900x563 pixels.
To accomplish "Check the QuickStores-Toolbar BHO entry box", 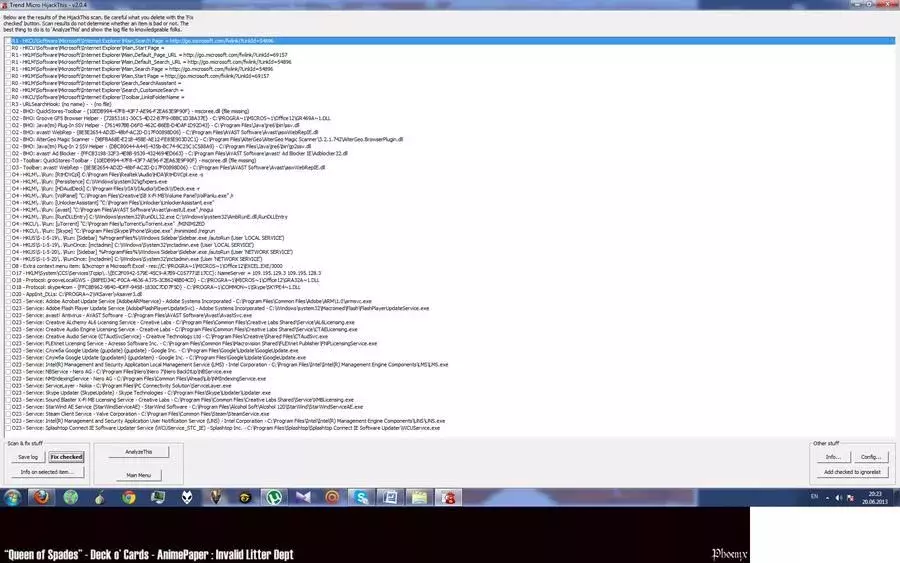I will pyautogui.click(x=8, y=111).
